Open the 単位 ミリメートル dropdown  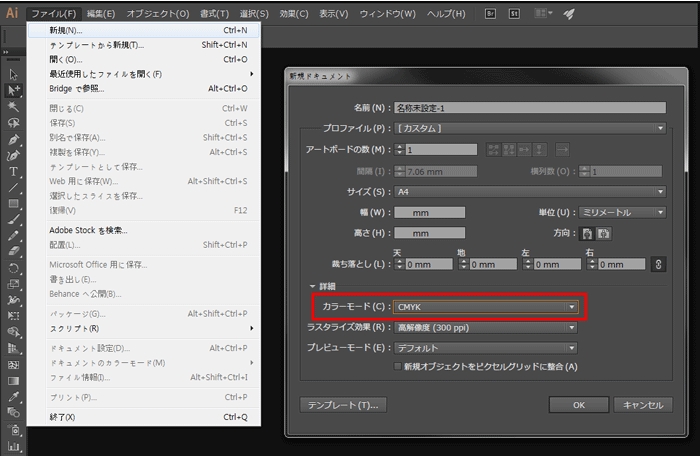[x=622, y=213]
